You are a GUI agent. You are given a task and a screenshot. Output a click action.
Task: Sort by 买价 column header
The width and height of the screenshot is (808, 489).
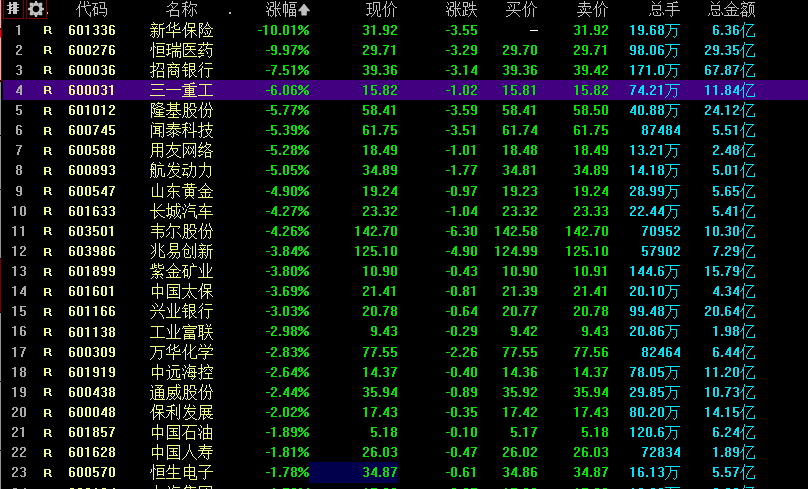521,9
